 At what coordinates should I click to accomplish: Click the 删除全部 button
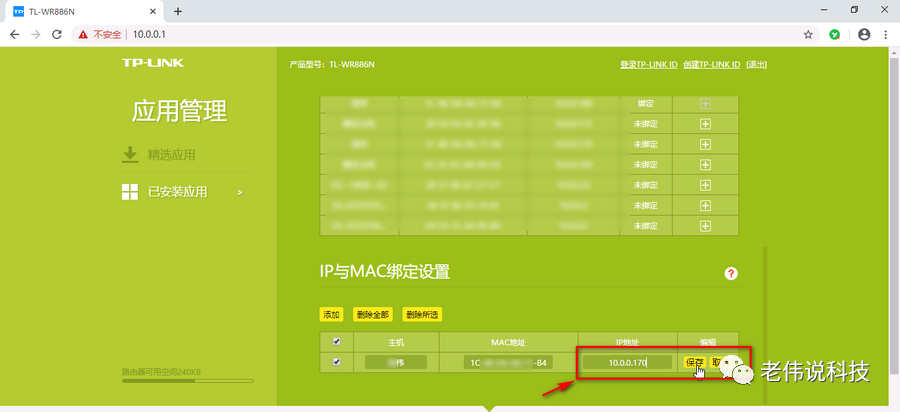pyautogui.click(x=373, y=314)
